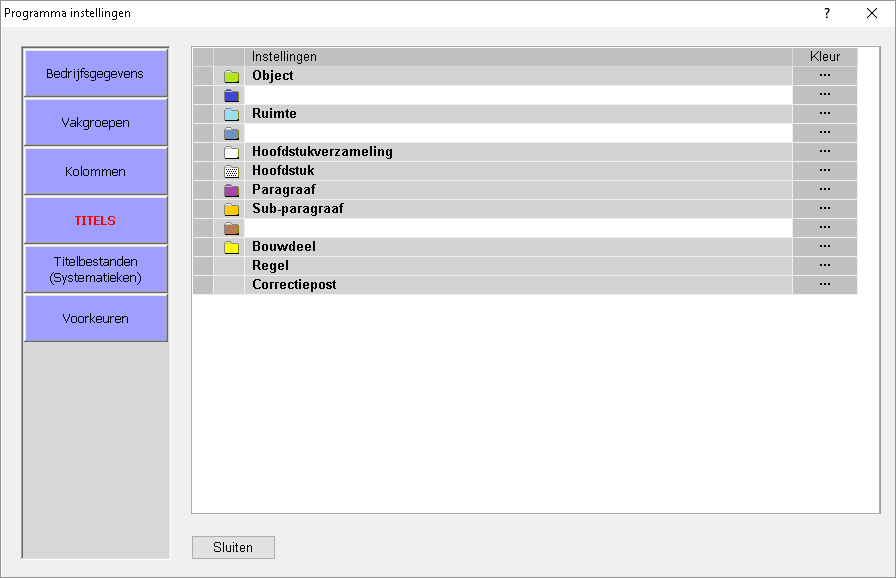Go to the Voorkeuren section
Viewport: 896px width, 578px height.
[x=95, y=319]
